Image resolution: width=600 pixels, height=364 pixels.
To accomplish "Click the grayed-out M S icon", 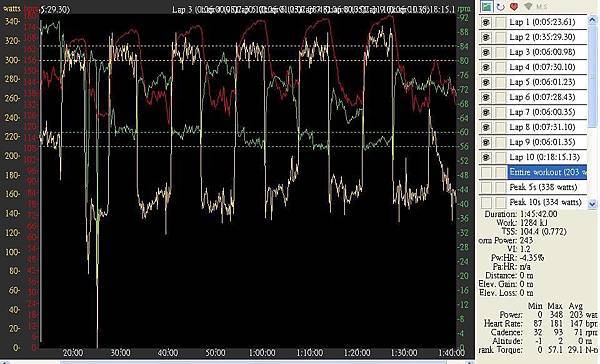I will (541, 7).
